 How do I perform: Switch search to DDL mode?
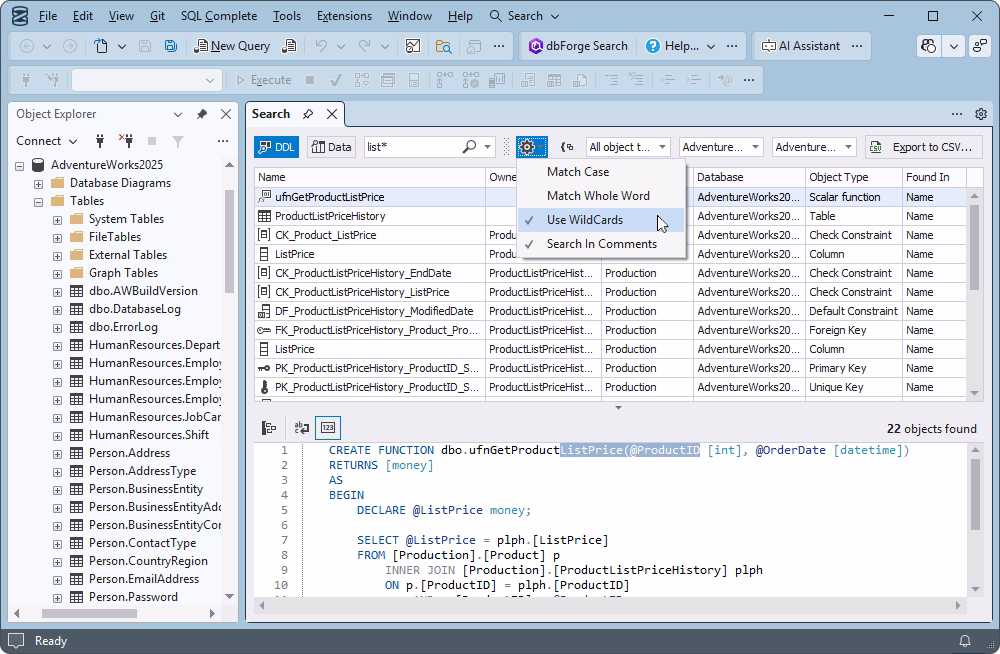point(276,146)
